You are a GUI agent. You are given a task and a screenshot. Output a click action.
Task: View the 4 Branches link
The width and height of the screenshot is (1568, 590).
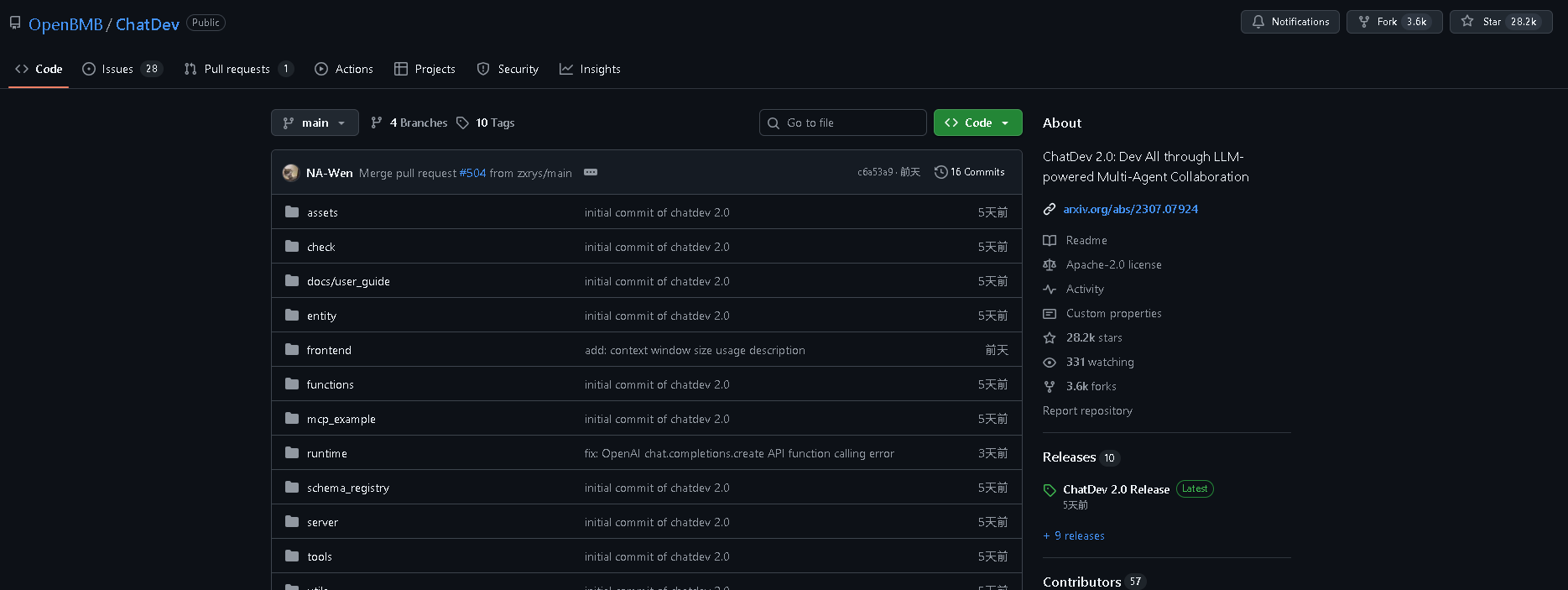(409, 123)
